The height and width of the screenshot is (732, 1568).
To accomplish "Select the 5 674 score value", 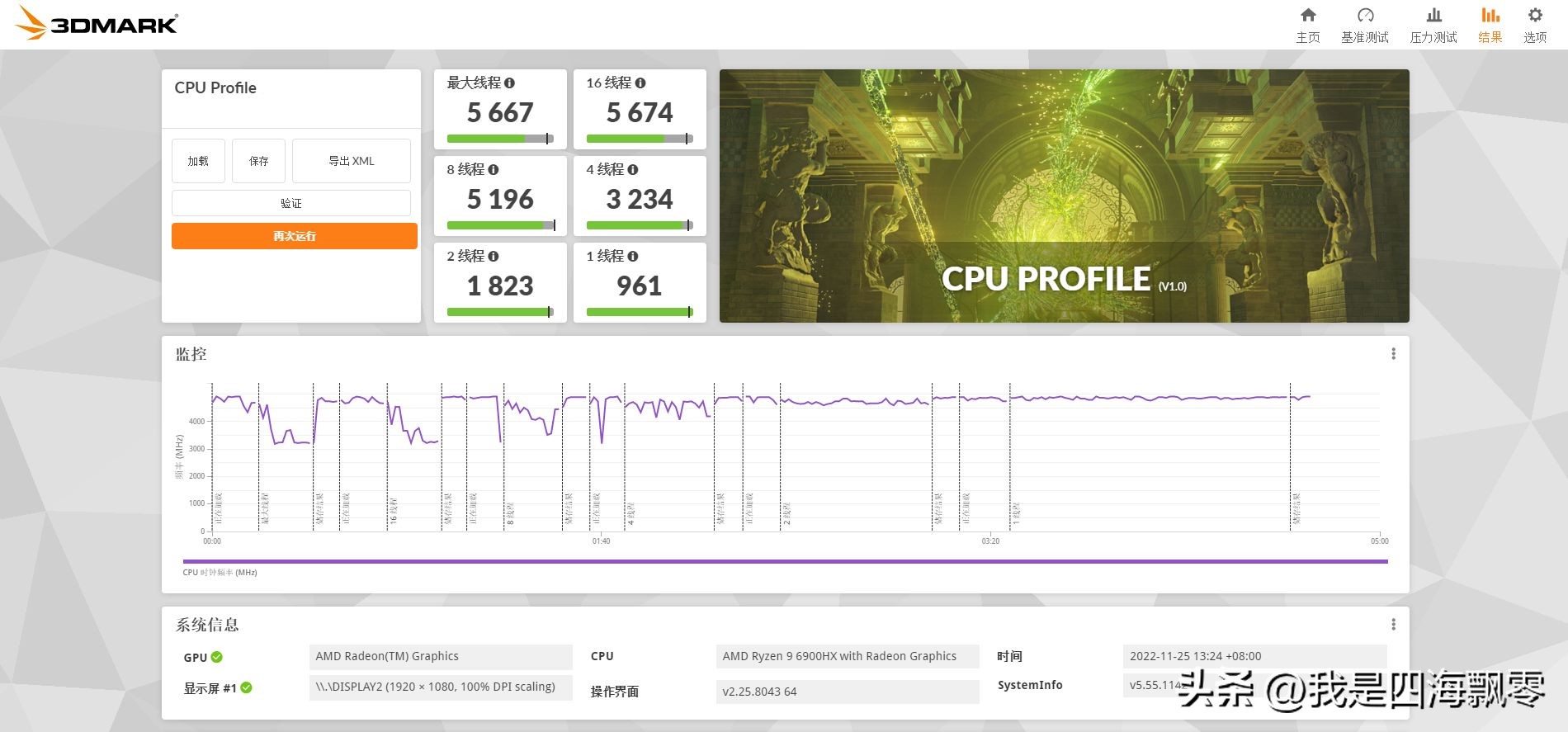I will point(640,112).
